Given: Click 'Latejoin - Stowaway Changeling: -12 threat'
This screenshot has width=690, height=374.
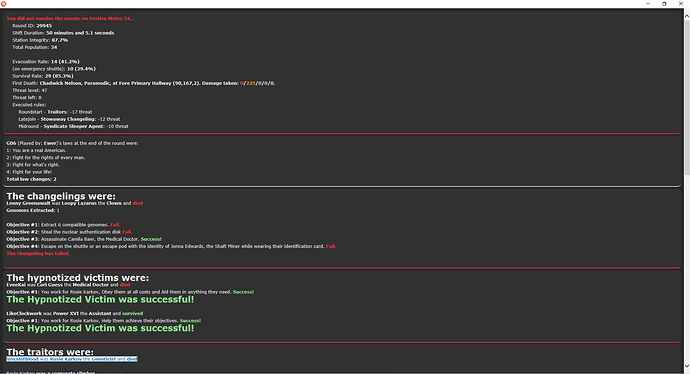Looking at the screenshot, I should [69, 119].
